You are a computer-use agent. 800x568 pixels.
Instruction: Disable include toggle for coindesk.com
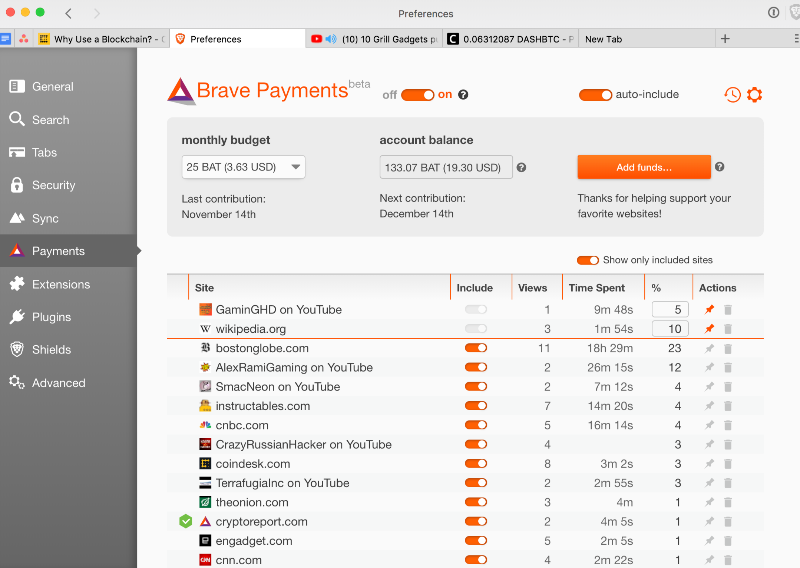point(476,463)
